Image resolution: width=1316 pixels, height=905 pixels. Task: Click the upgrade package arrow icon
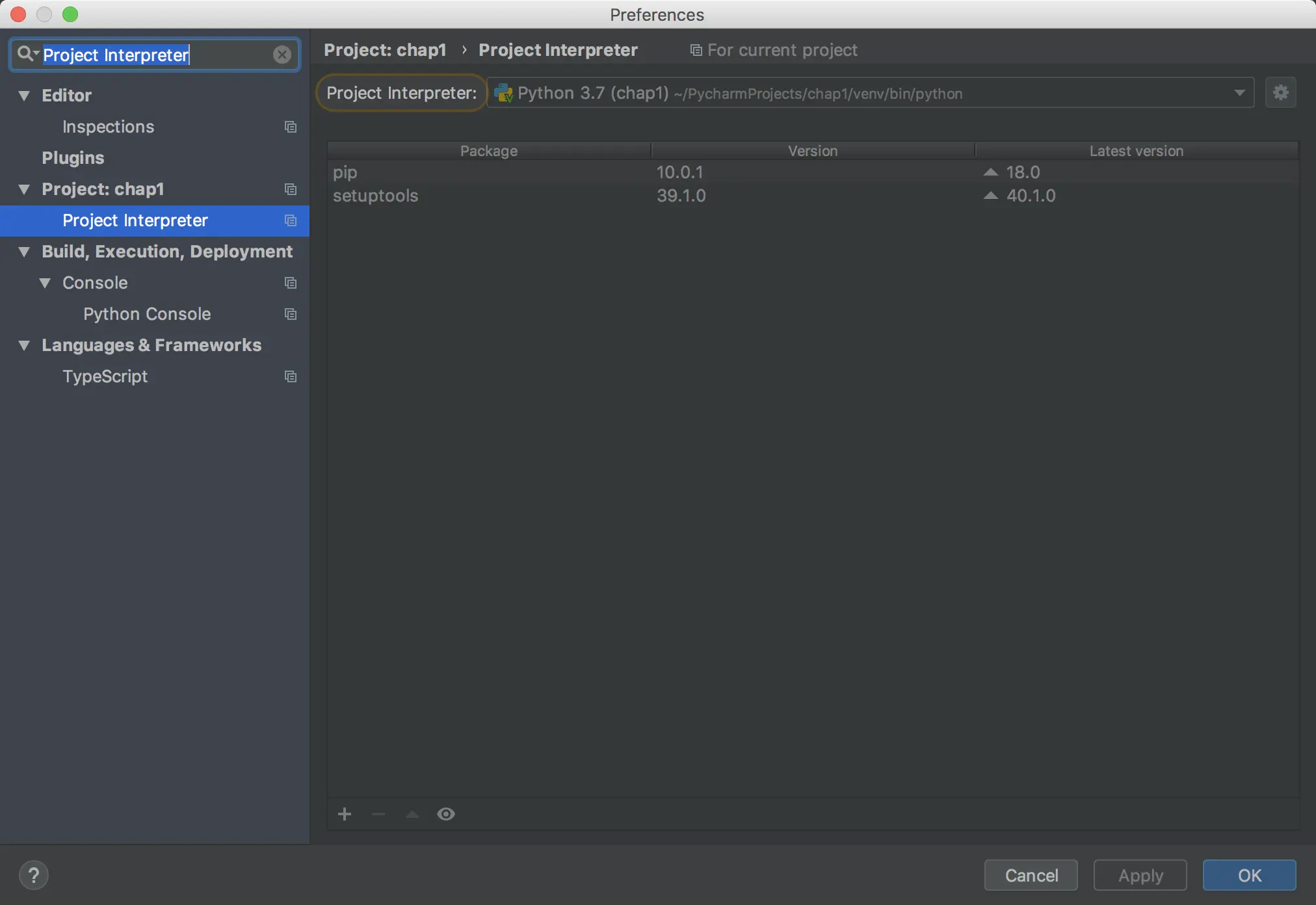pos(412,814)
